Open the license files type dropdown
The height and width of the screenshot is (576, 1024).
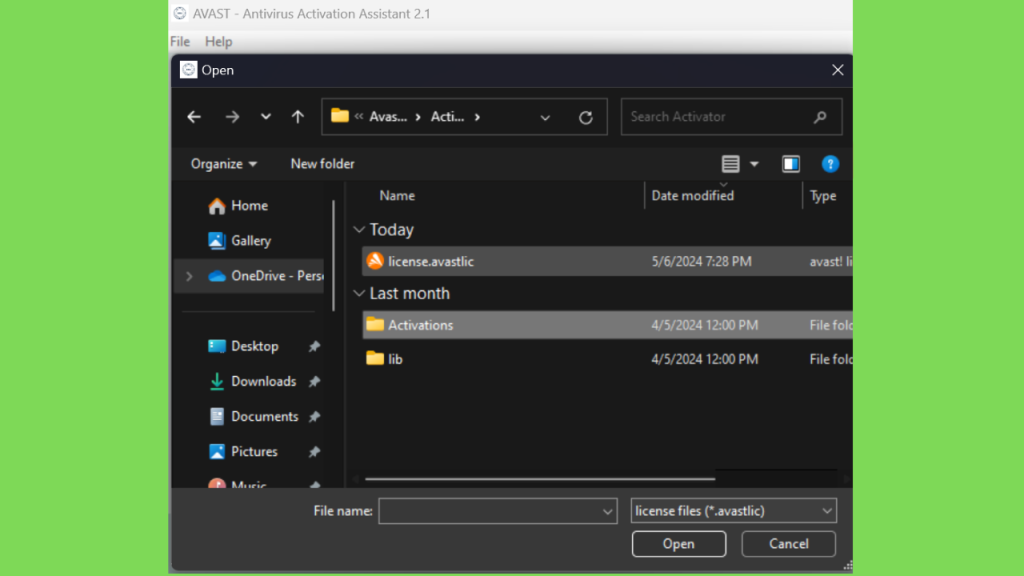733,511
